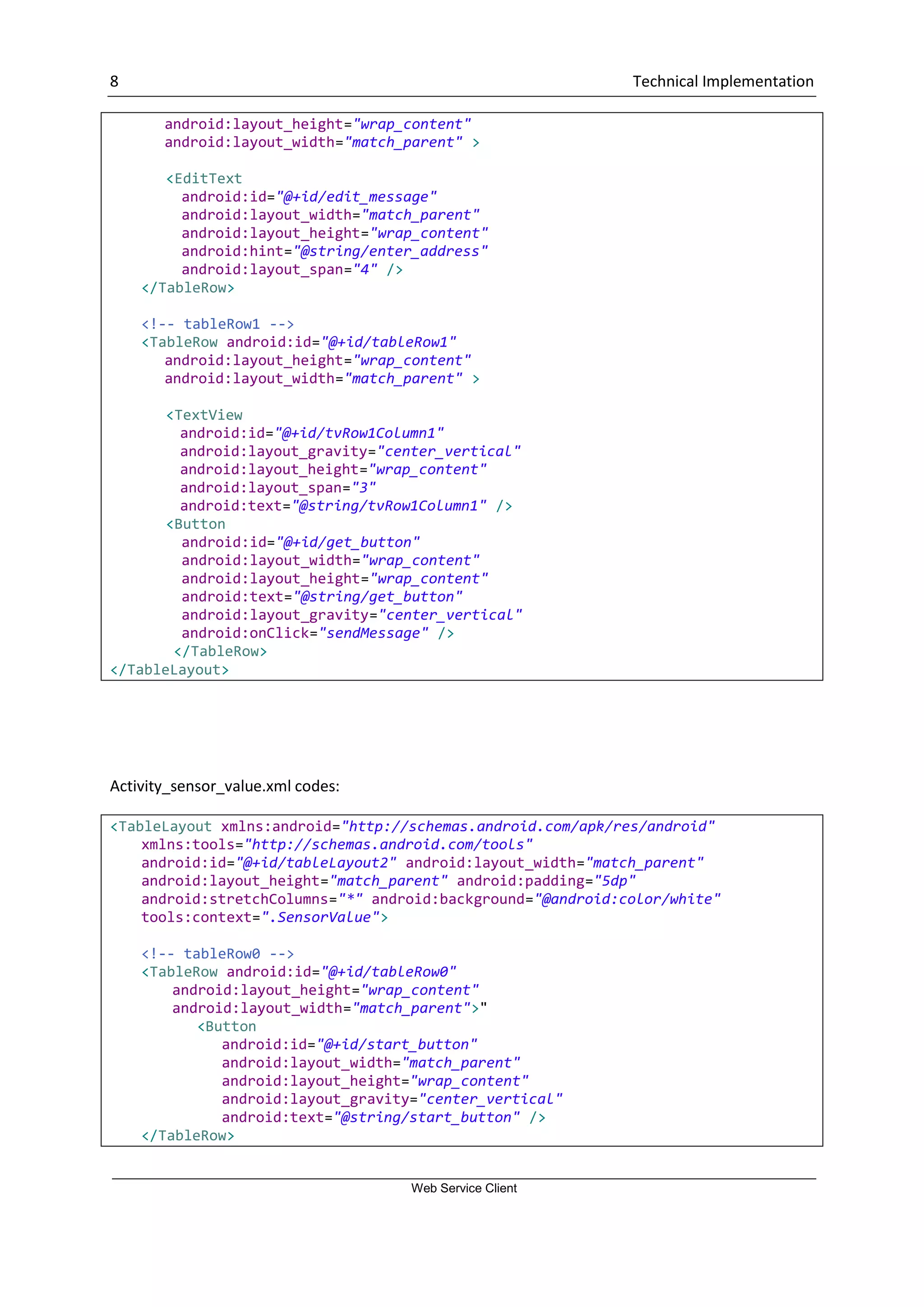Click the <TableRow android:id="@+id/tableRow0" line
The width and height of the screenshot is (924, 1307).
click(299, 972)
